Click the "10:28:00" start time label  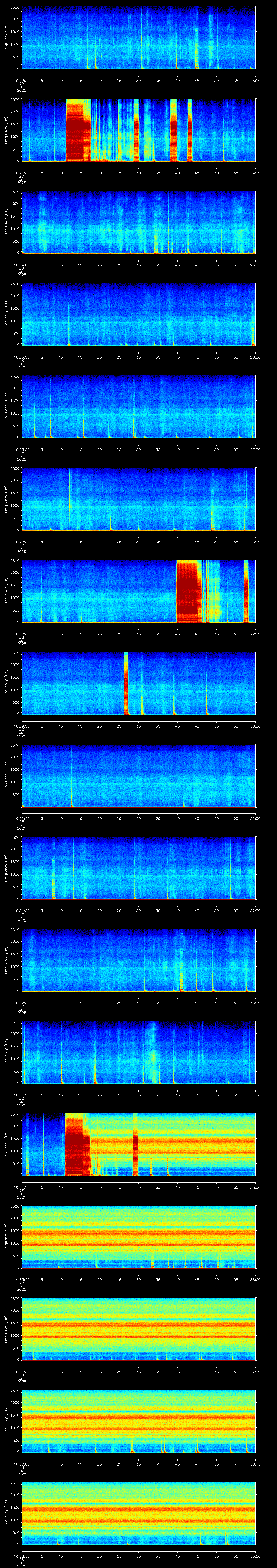coord(21,634)
